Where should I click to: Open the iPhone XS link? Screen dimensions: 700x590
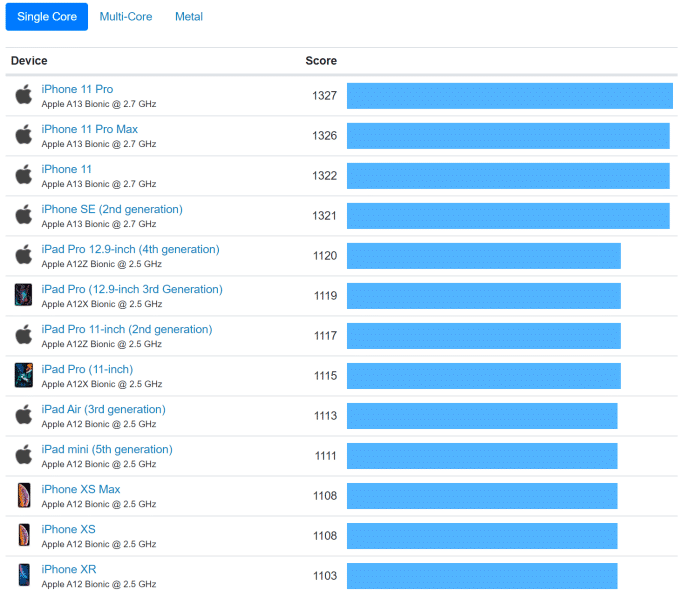(x=68, y=529)
